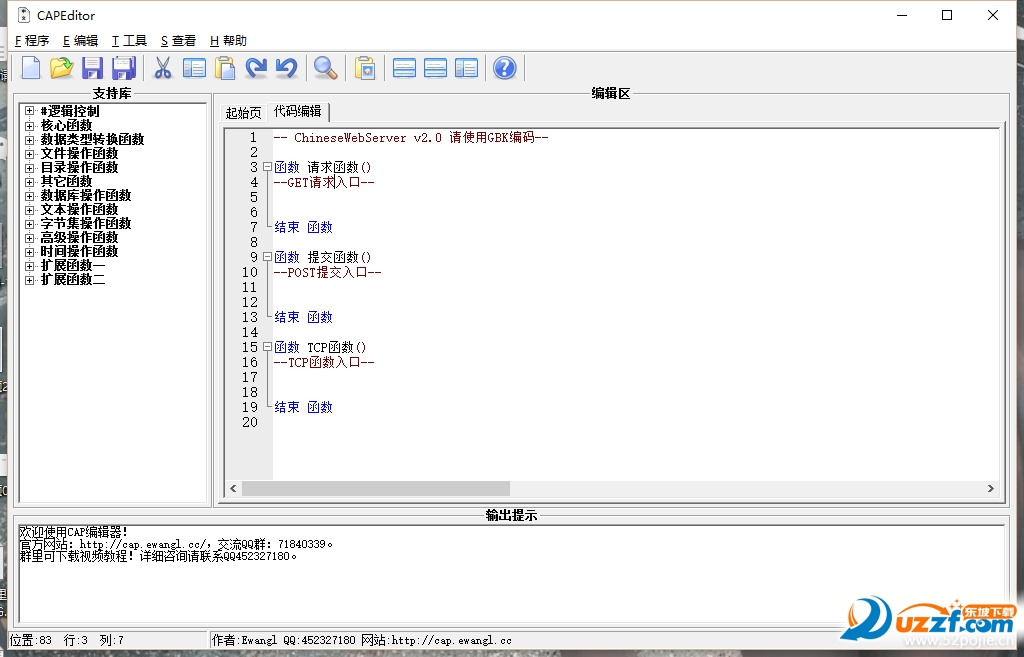Select the #逻辑控制 tree label
Image resolution: width=1024 pixels, height=657 pixels.
coord(70,111)
